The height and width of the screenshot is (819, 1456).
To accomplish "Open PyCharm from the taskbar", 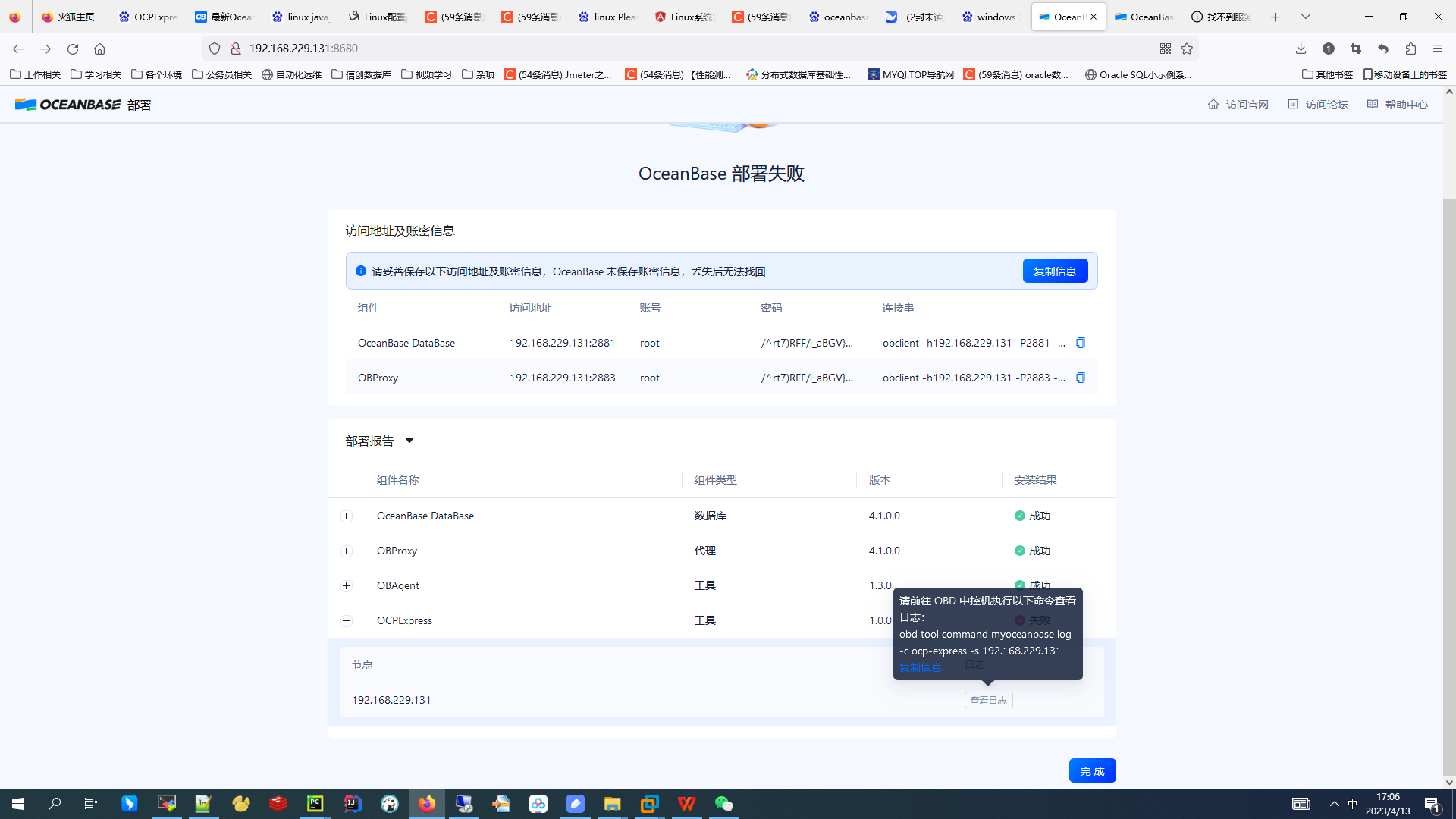I will (x=315, y=804).
